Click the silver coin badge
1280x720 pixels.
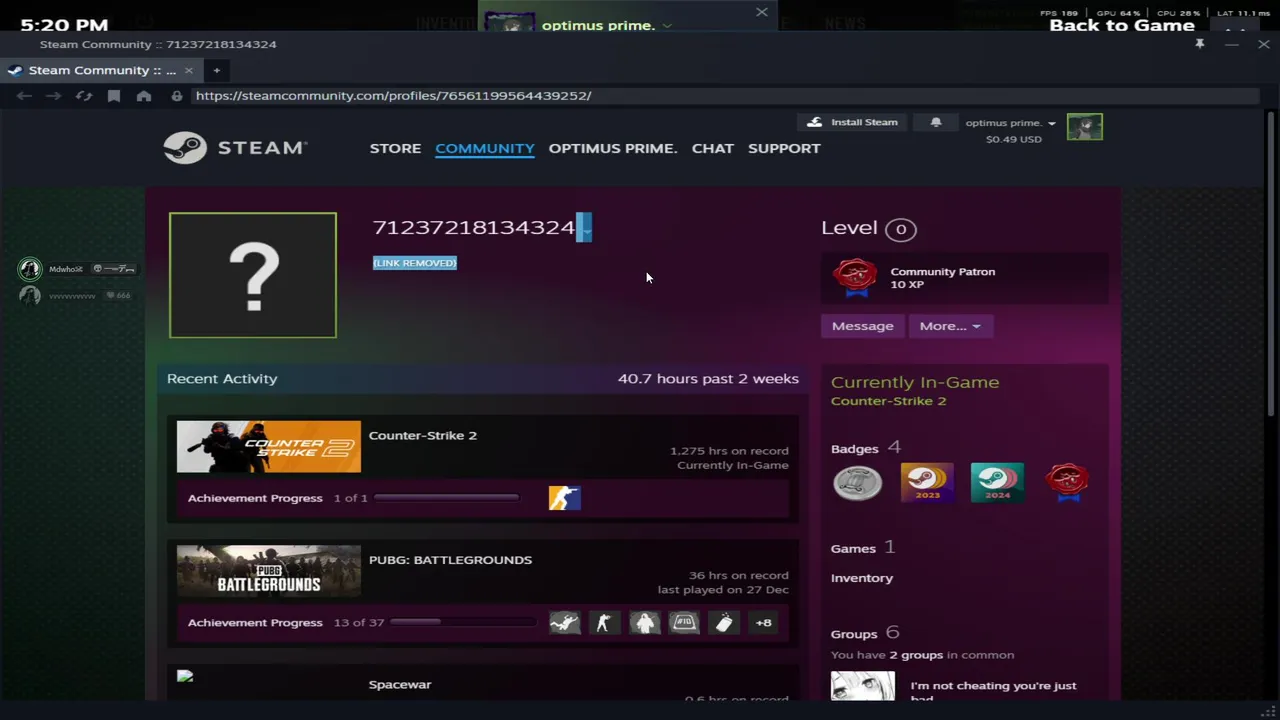857,482
